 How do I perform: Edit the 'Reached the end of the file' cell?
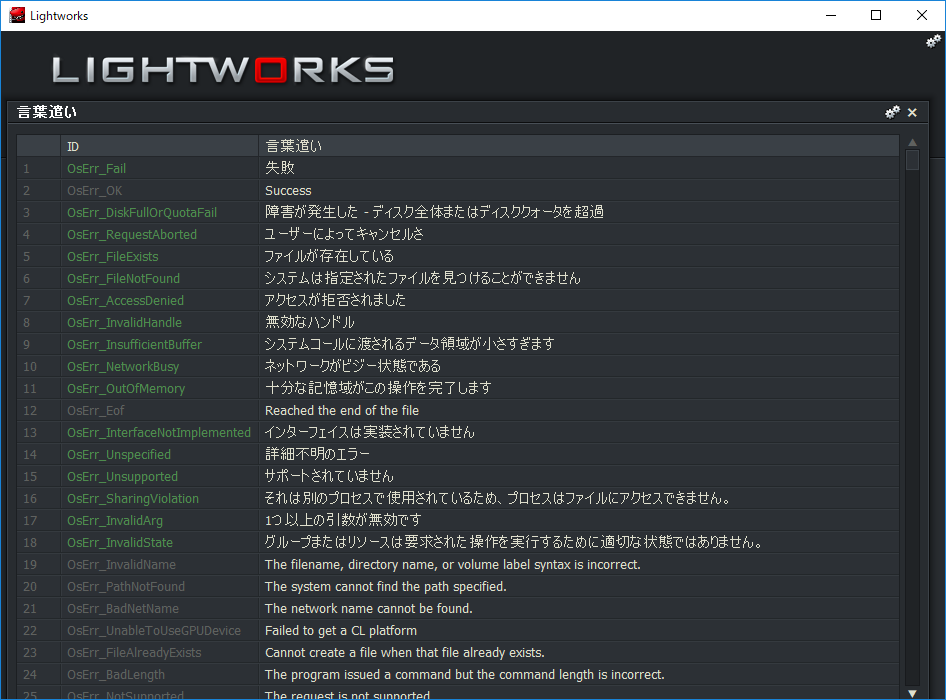click(579, 411)
